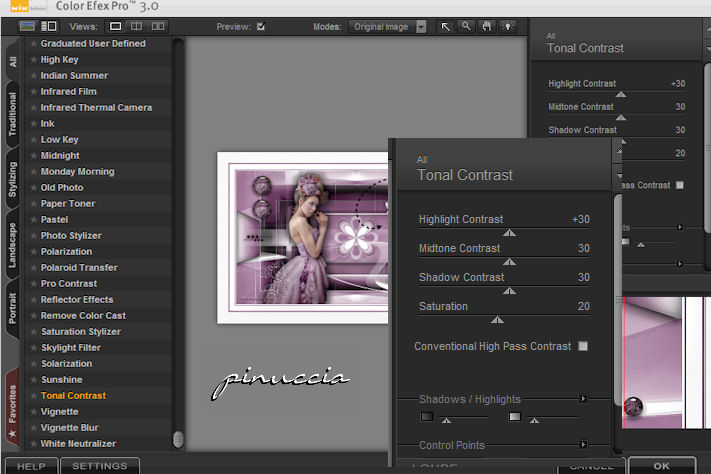
Task: Click the Nik Software logo
Action: (28, 6)
